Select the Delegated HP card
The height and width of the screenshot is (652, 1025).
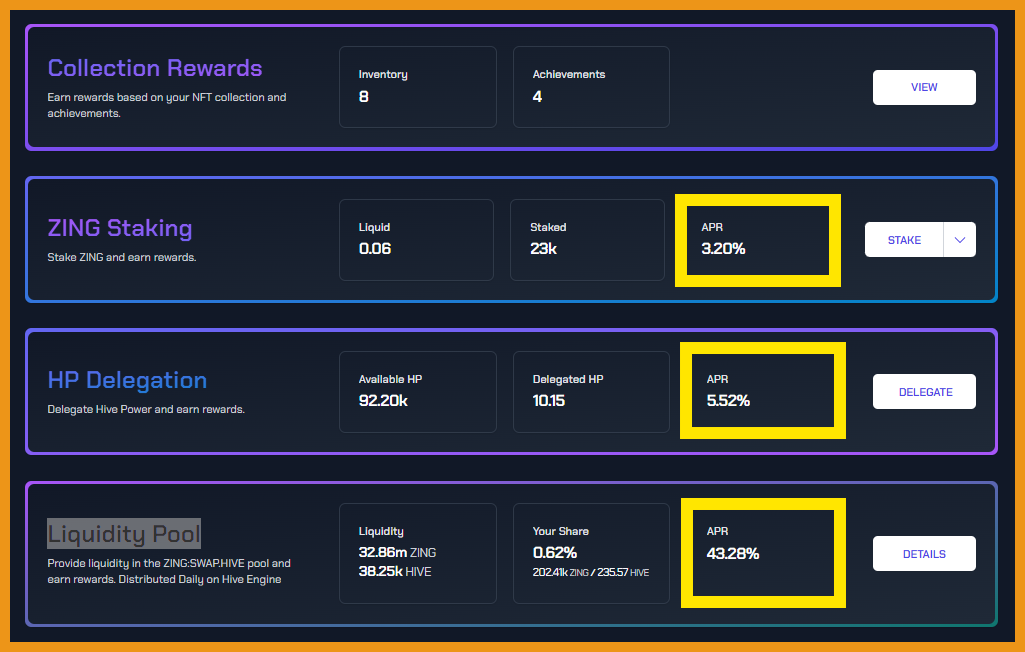click(x=591, y=392)
